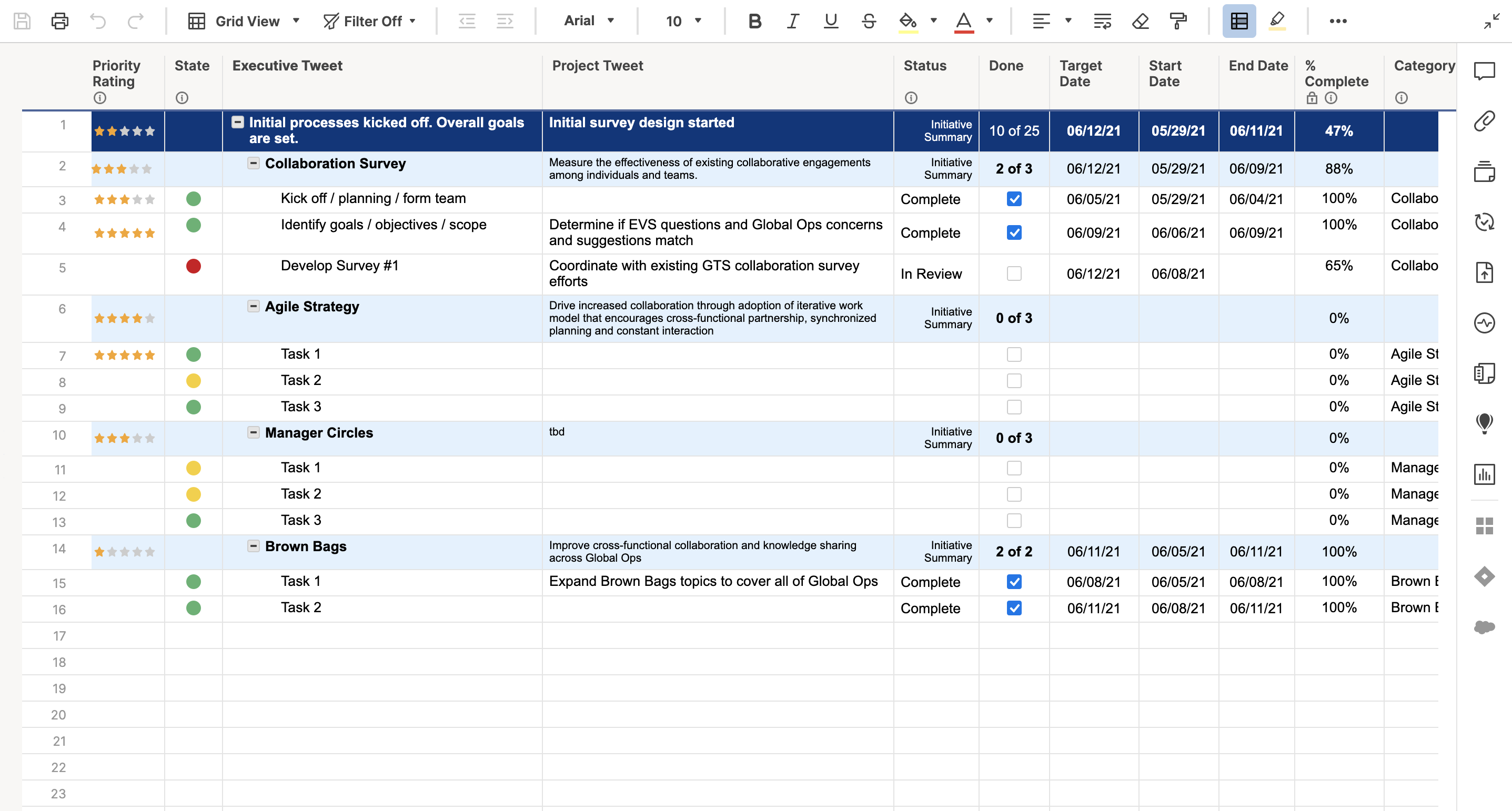This screenshot has height=811, width=1512.
Task: Click the Clear Formatting eraser icon
Action: (1140, 21)
